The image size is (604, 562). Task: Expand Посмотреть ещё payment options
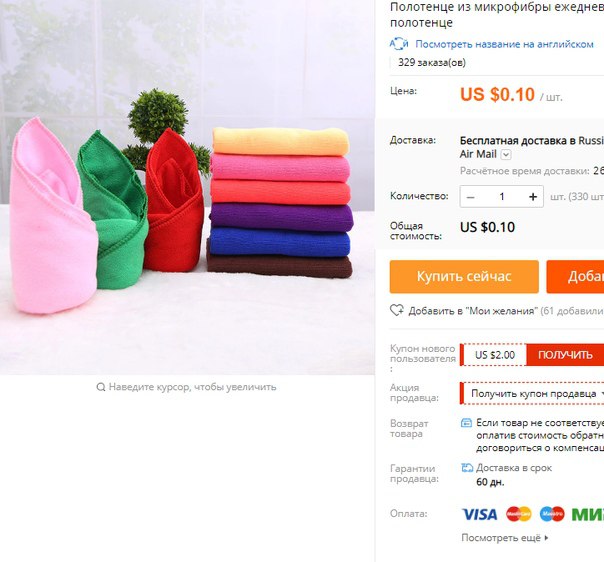click(505, 538)
